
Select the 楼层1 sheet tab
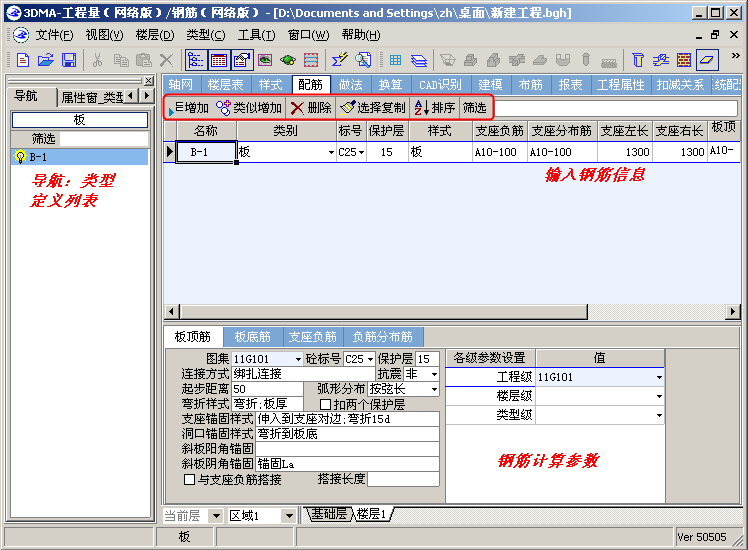tap(371, 514)
